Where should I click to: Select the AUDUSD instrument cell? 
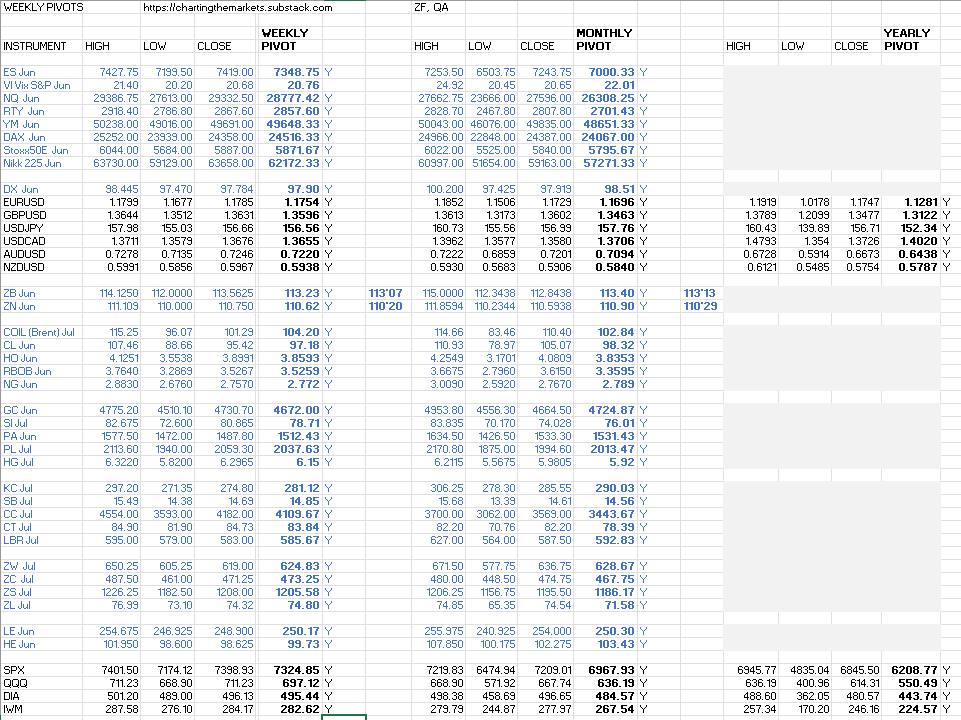(25, 254)
